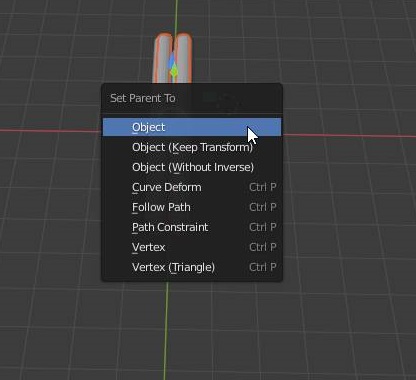
Task: Select Vertex (Triangle) parent option
Action: coord(192,267)
